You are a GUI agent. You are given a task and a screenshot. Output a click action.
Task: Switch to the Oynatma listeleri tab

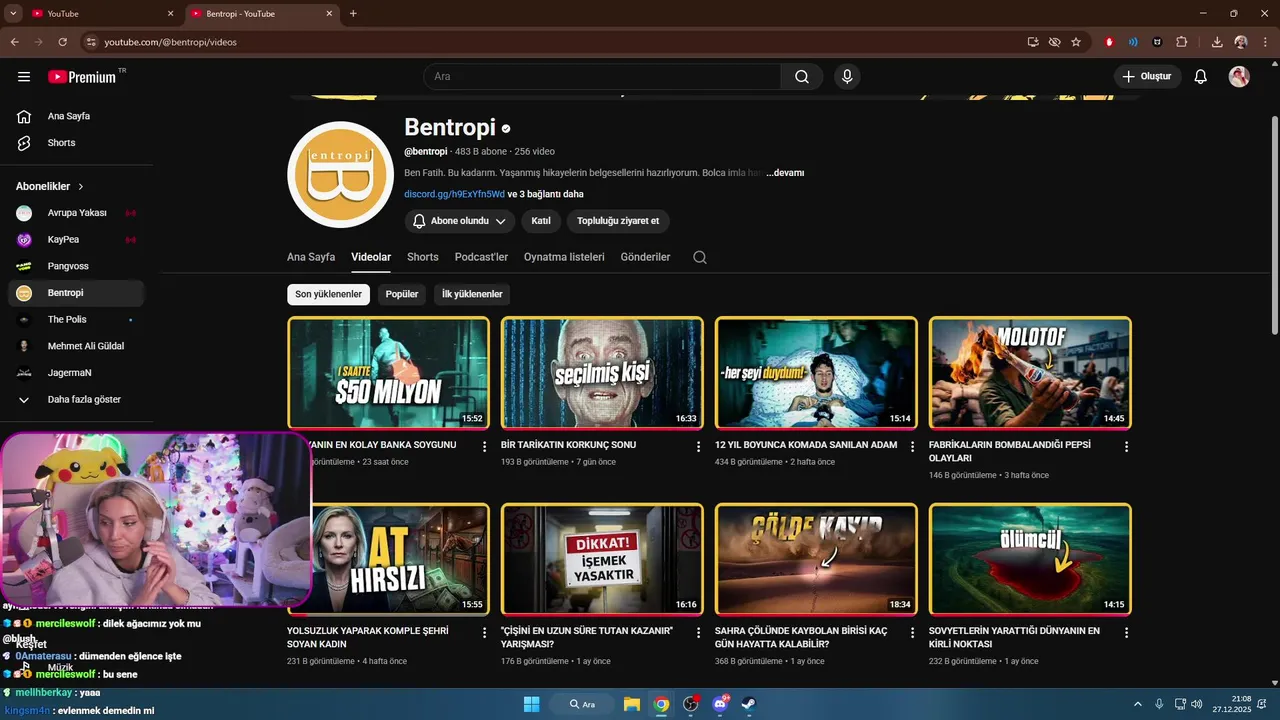coord(564,257)
